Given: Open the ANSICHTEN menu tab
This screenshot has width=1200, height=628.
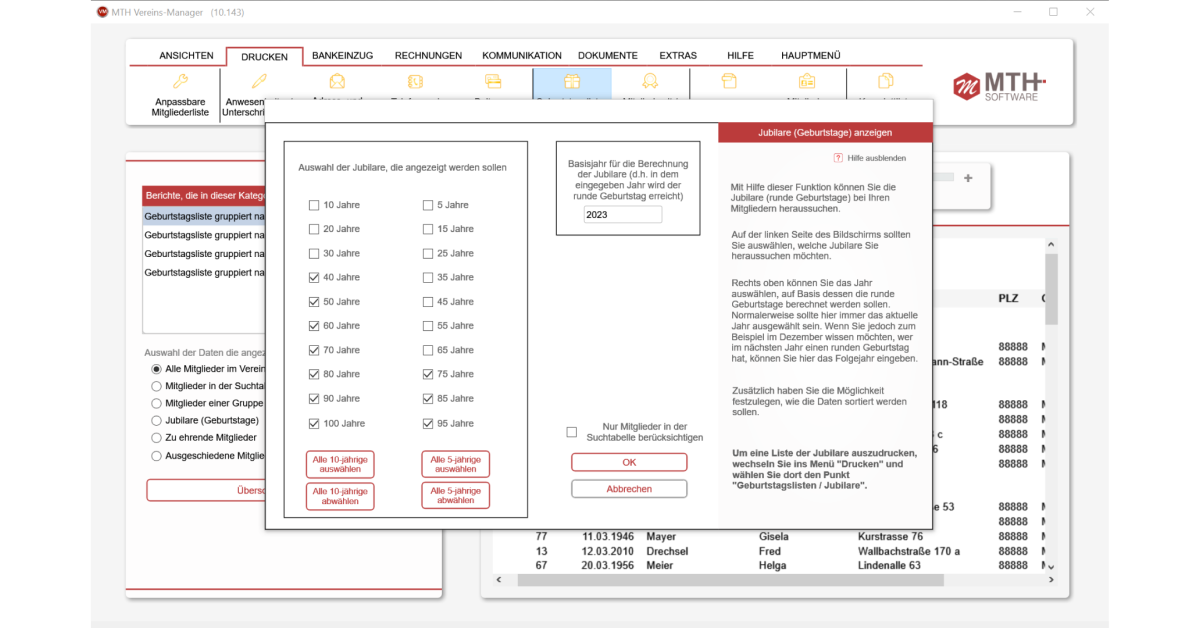Looking at the screenshot, I should point(186,55).
